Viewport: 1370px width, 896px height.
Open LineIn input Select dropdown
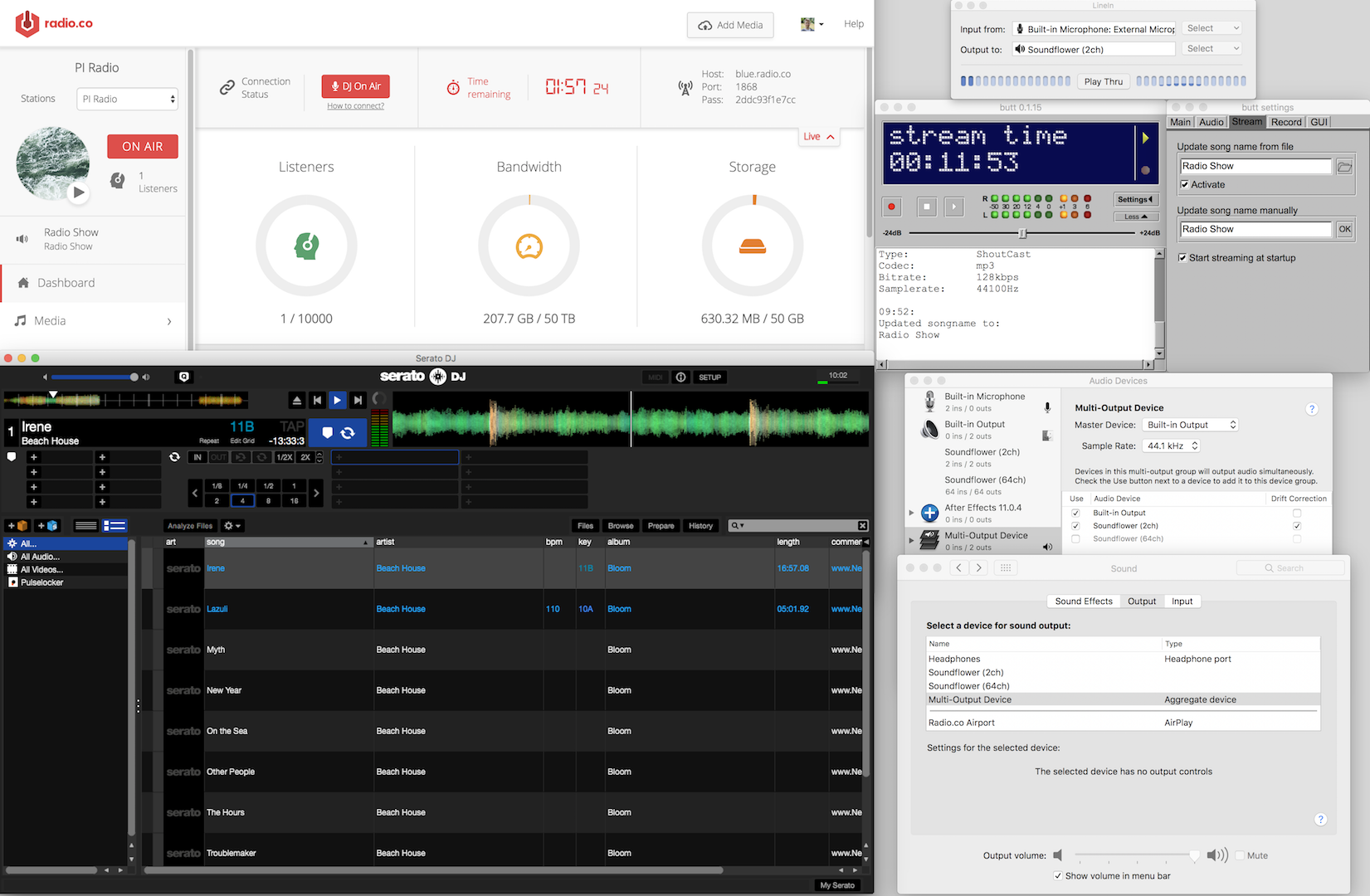point(1212,28)
